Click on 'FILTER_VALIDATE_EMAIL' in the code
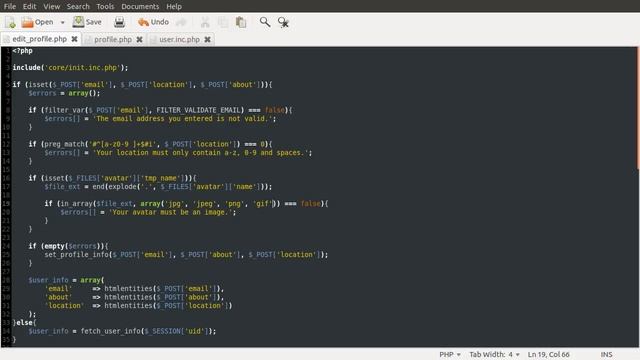 coord(200,110)
